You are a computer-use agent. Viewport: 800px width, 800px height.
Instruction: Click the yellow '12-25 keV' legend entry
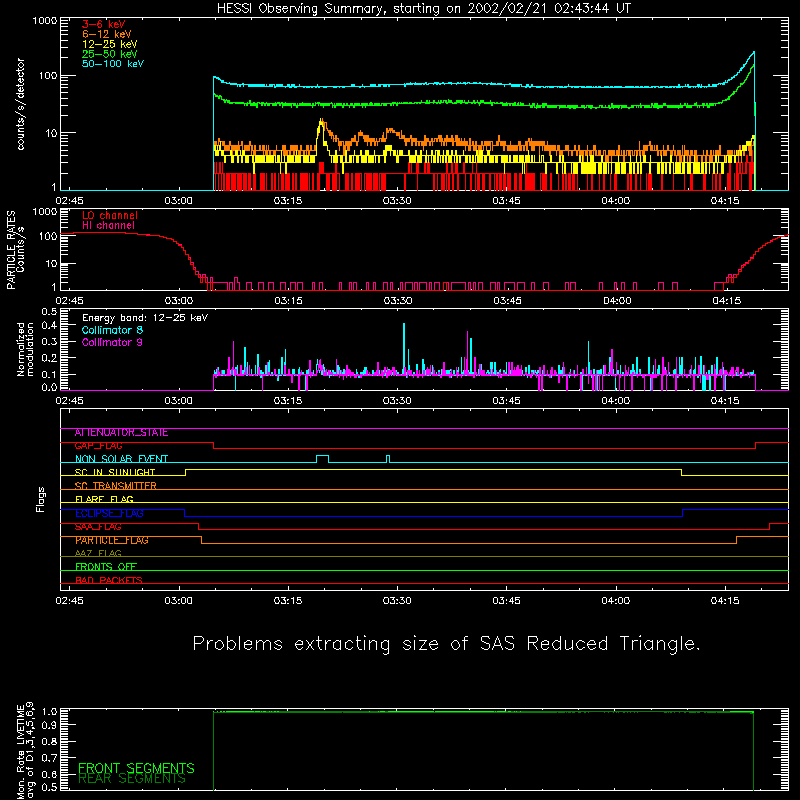pyautogui.click(x=109, y=44)
